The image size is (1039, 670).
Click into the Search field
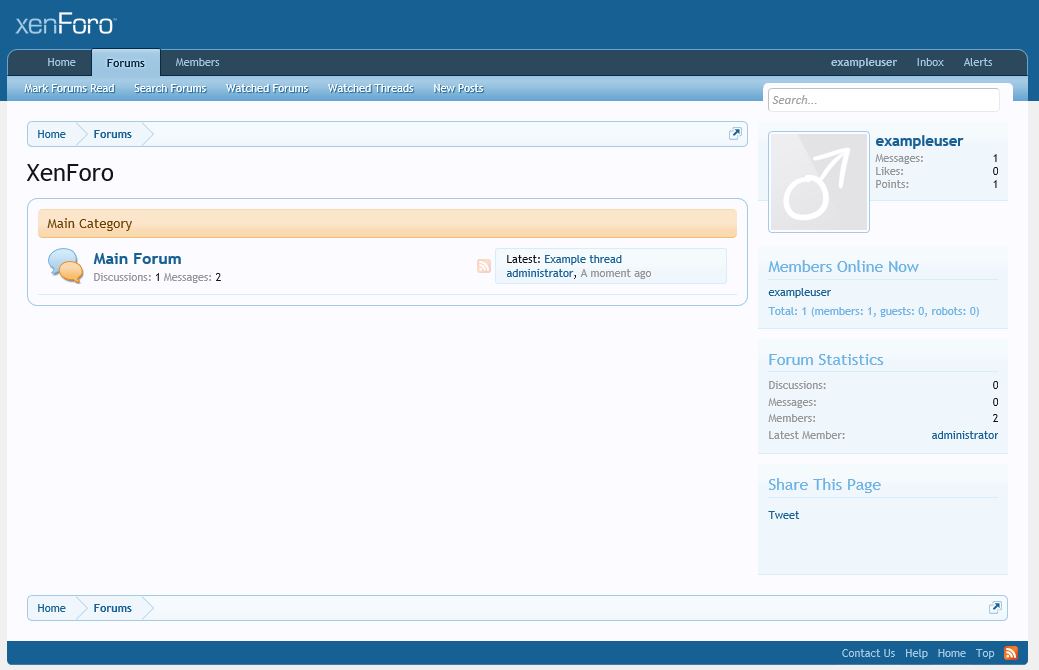[883, 100]
